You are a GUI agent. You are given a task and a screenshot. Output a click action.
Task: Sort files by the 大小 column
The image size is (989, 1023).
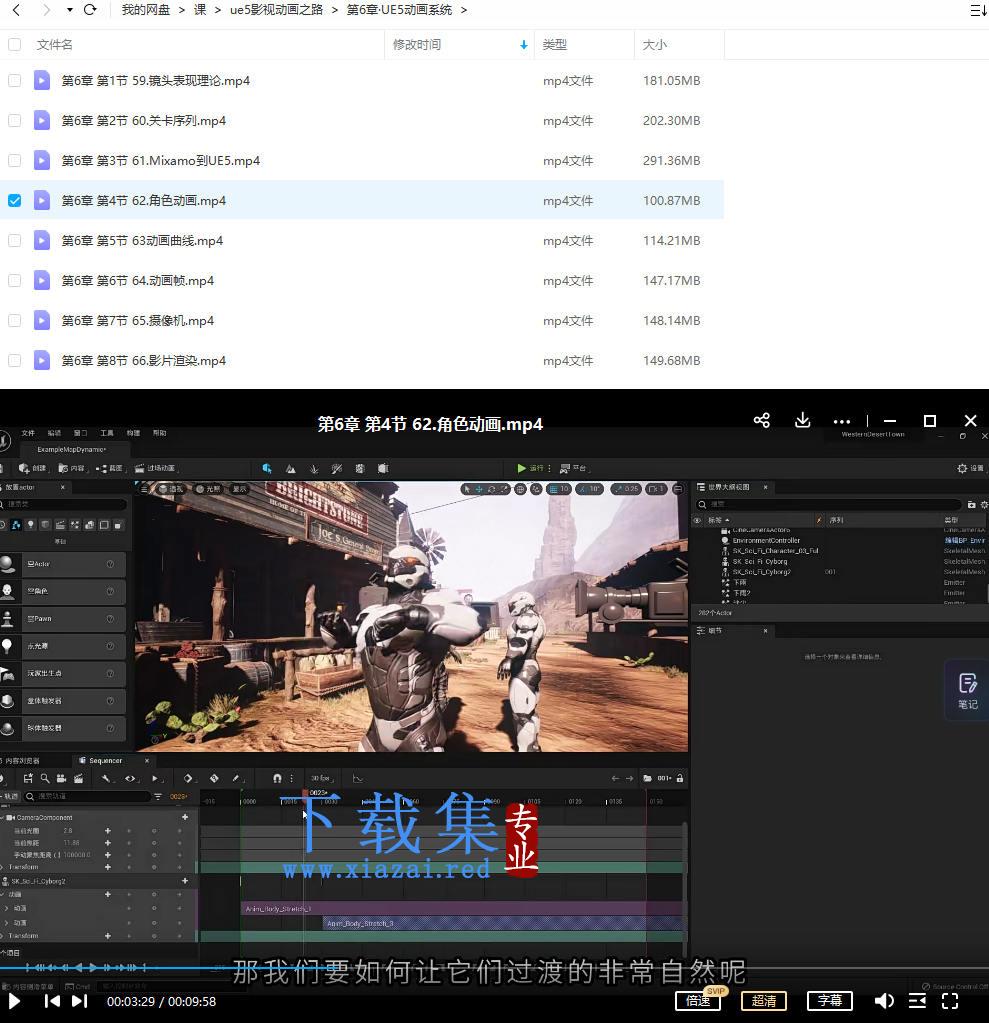pyautogui.click(x=655, y=44)
